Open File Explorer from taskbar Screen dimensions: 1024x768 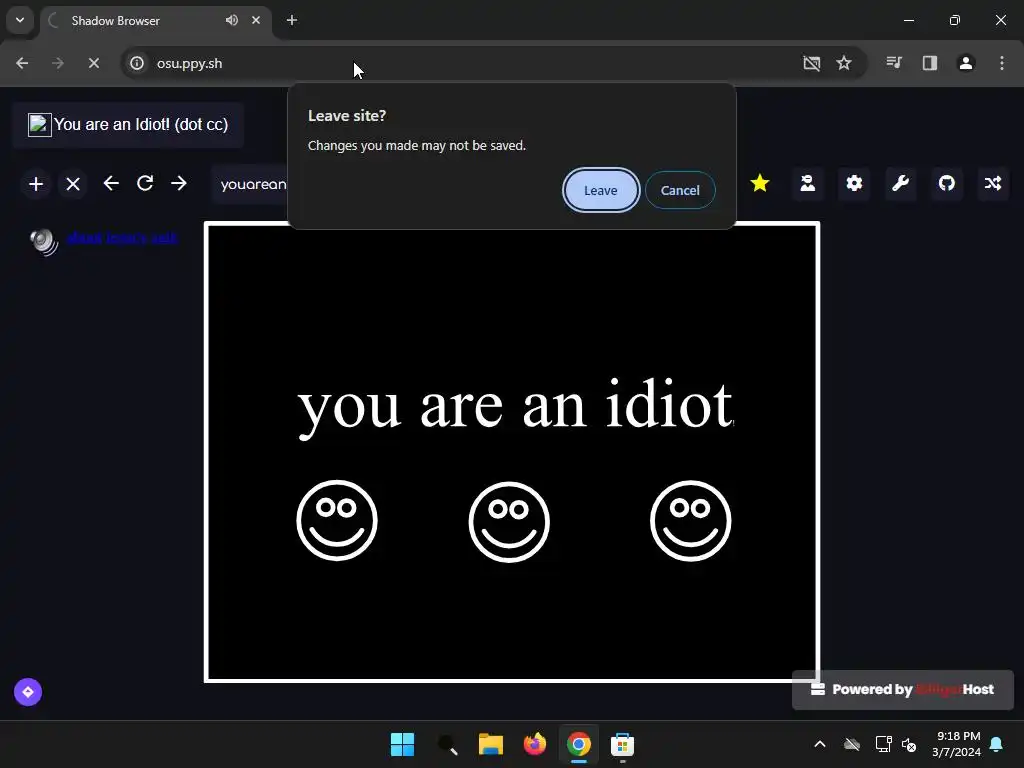pyautogui.click(x=490, y=744)
